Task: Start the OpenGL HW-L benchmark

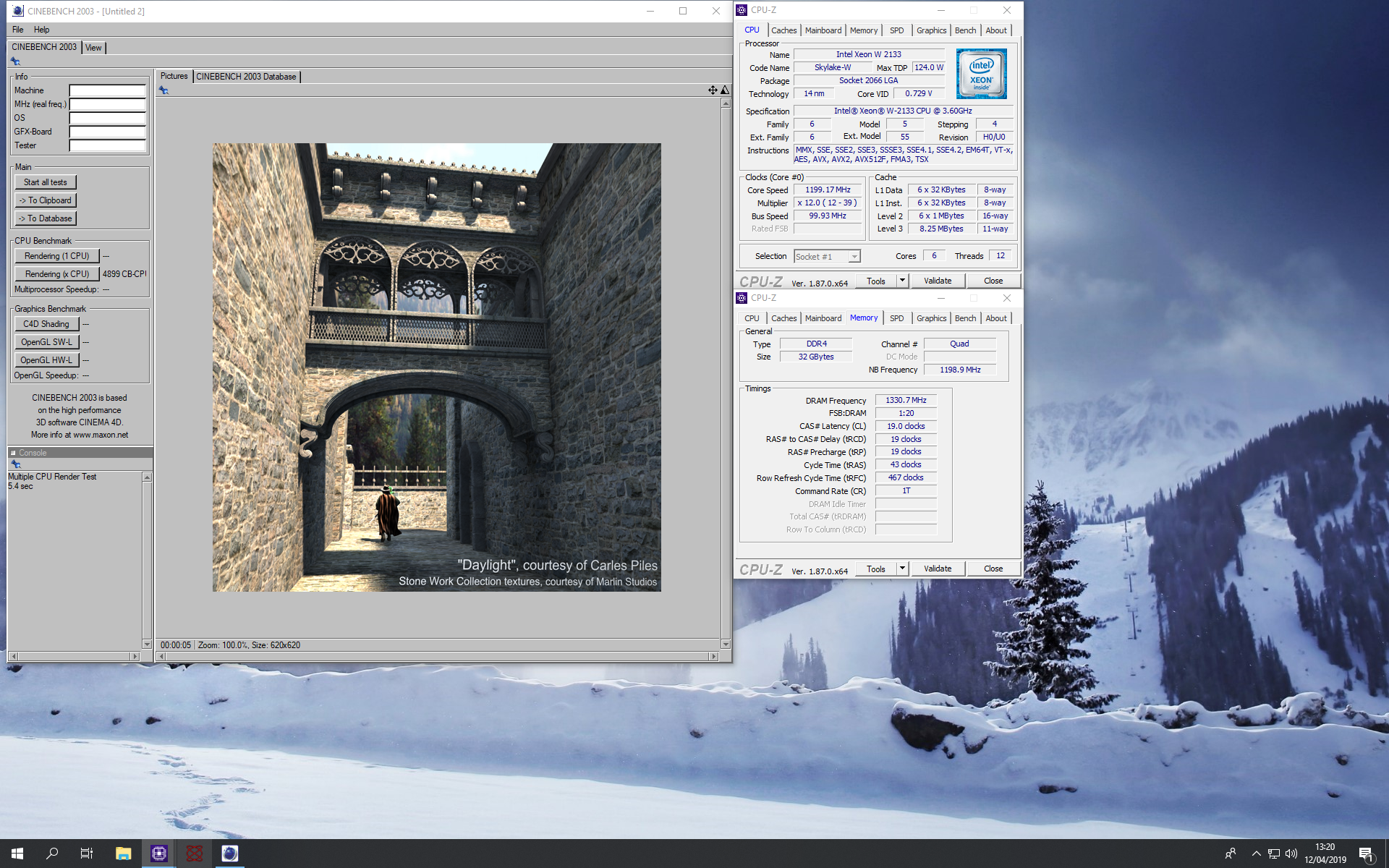Action: (46, 360)
